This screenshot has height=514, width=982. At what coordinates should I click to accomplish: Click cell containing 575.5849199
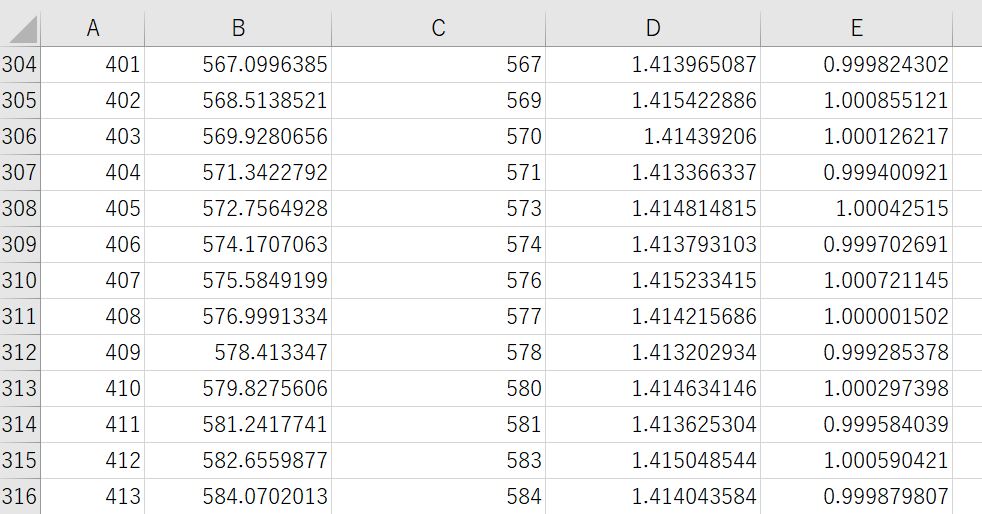(x=238, y=280)
